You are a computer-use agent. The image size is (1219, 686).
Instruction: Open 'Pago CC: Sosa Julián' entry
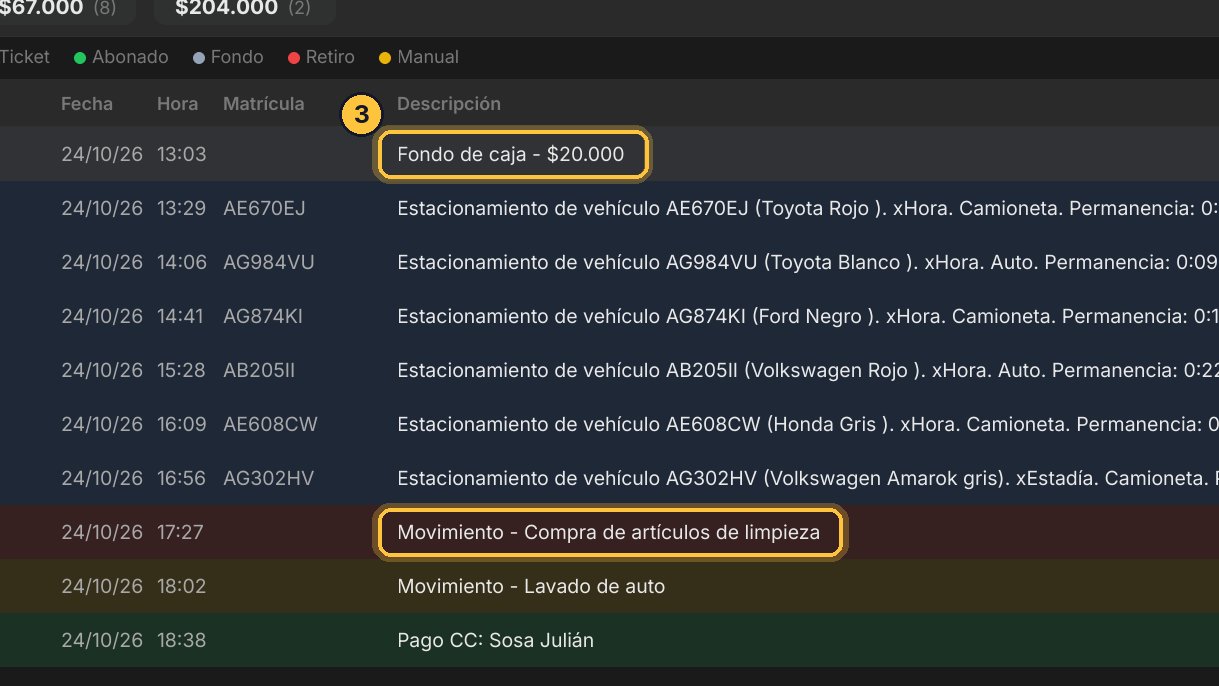point(495,640)
